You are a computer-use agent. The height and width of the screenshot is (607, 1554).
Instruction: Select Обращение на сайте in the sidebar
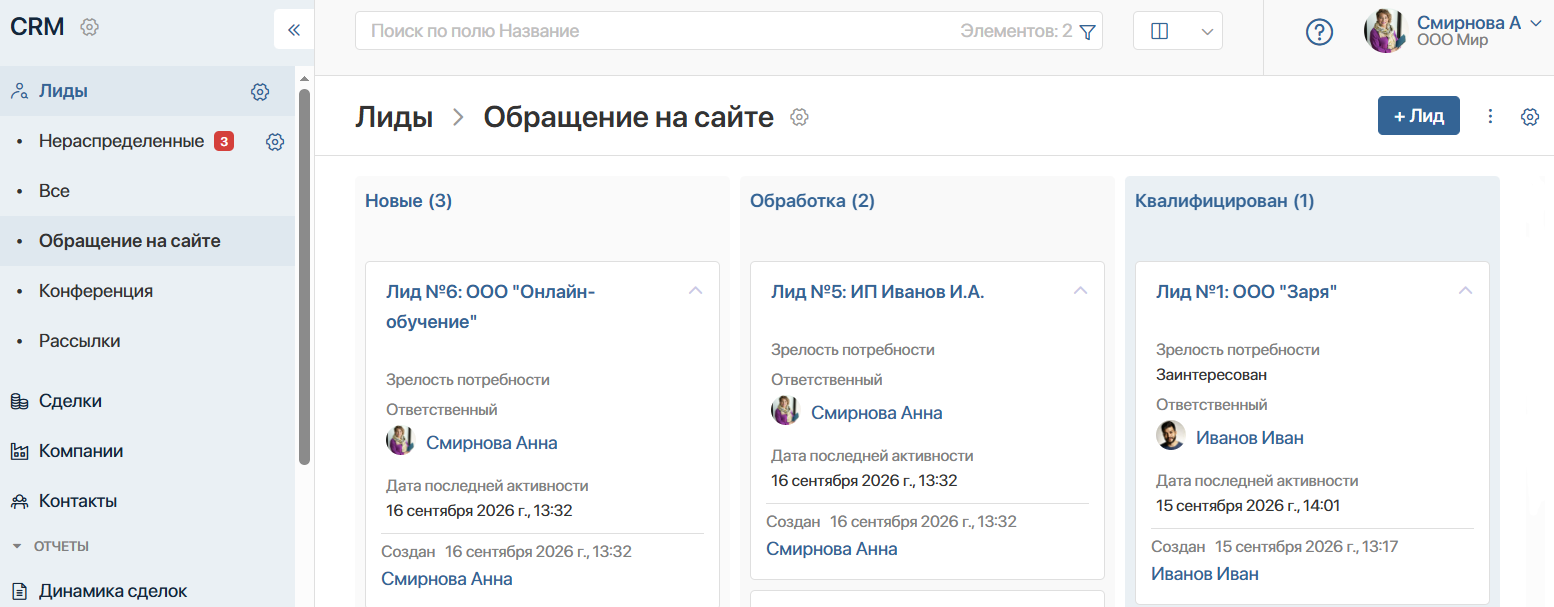pyautogui.click(x=148, y=241)
